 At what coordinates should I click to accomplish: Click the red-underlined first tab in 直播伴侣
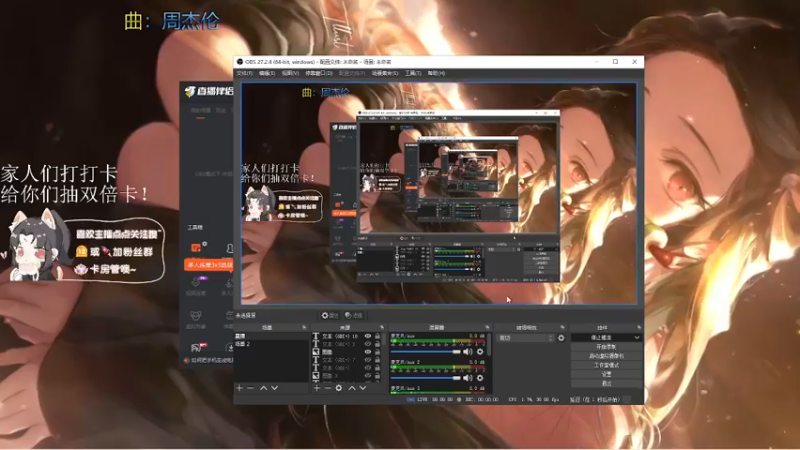tap(201, 111)
